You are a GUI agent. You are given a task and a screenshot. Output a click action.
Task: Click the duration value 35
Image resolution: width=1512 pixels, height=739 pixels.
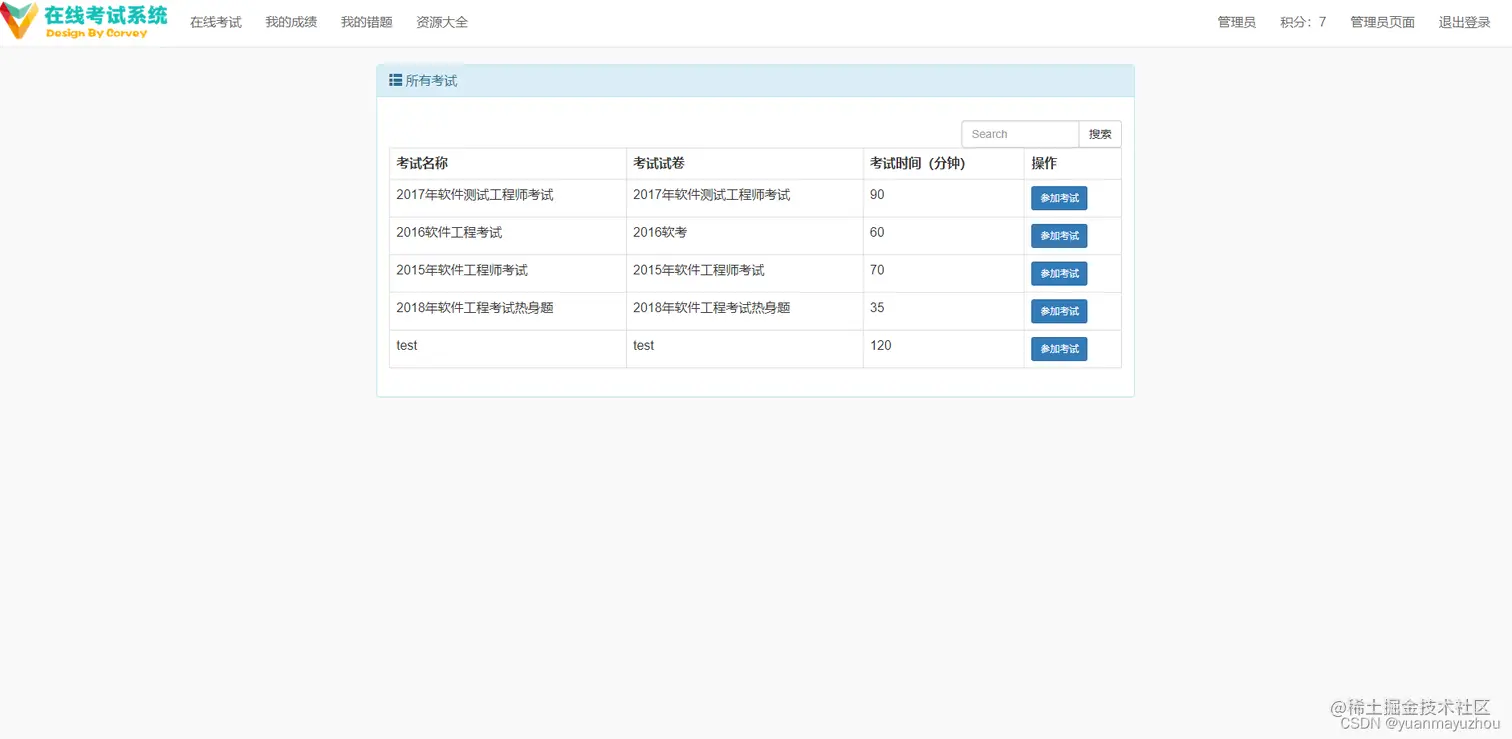click(x=877, y=308)
